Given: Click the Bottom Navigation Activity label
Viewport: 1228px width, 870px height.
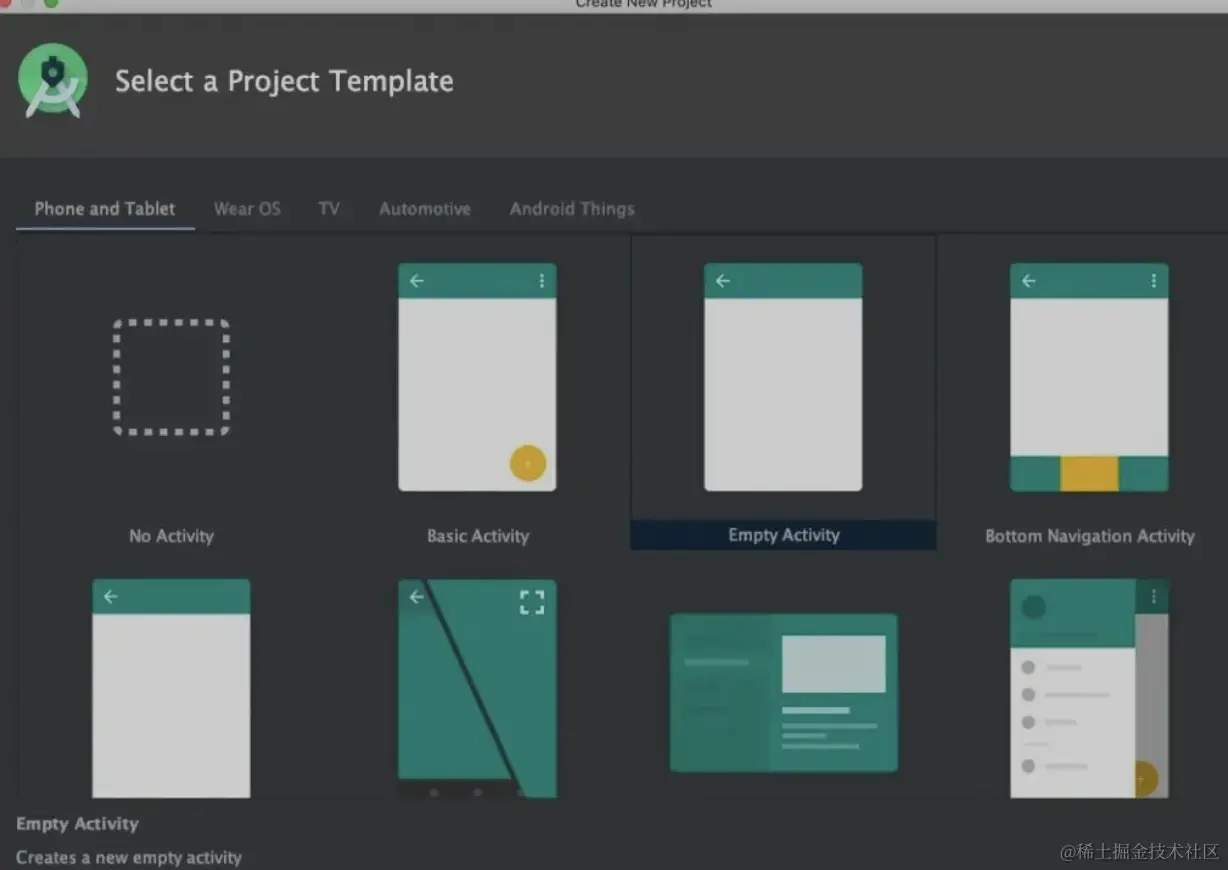Looking at the screenshot, I should coord(1090,536).
